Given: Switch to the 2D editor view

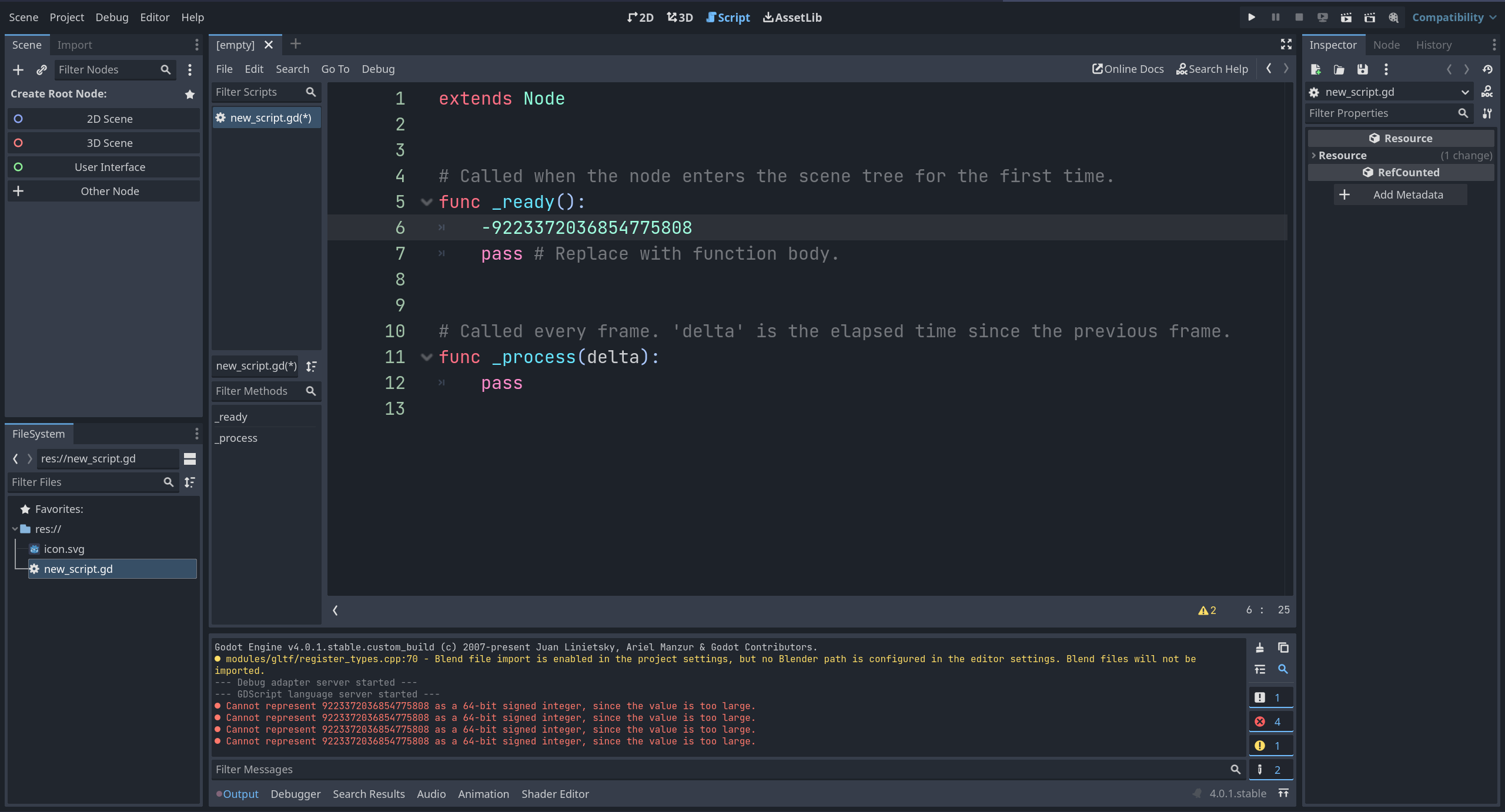Looking at the screenshot, I should pos(640,17).
